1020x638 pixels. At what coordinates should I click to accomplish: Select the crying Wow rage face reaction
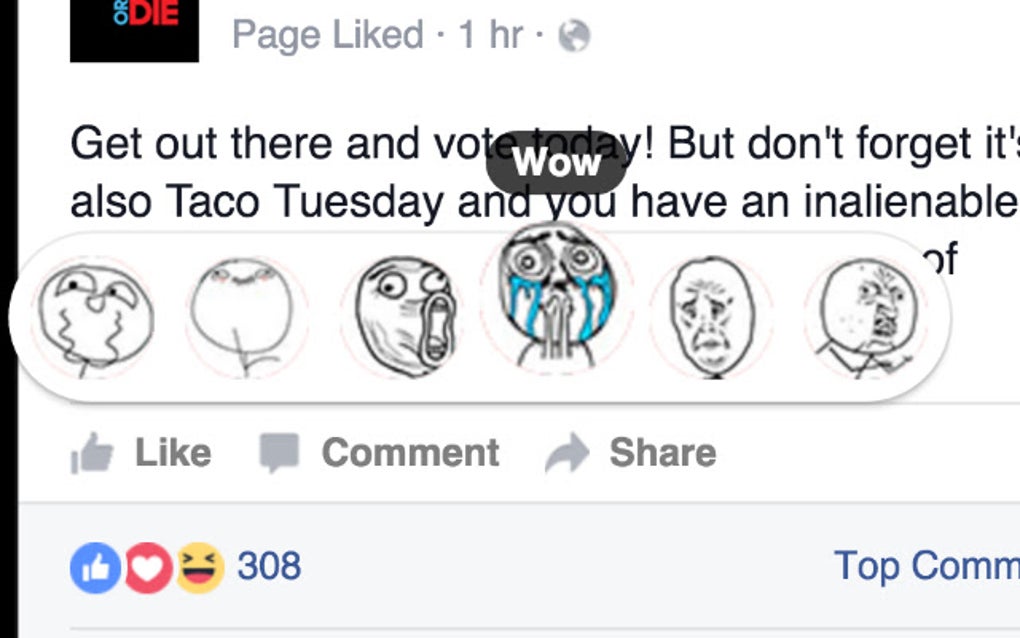coord(557,300)
